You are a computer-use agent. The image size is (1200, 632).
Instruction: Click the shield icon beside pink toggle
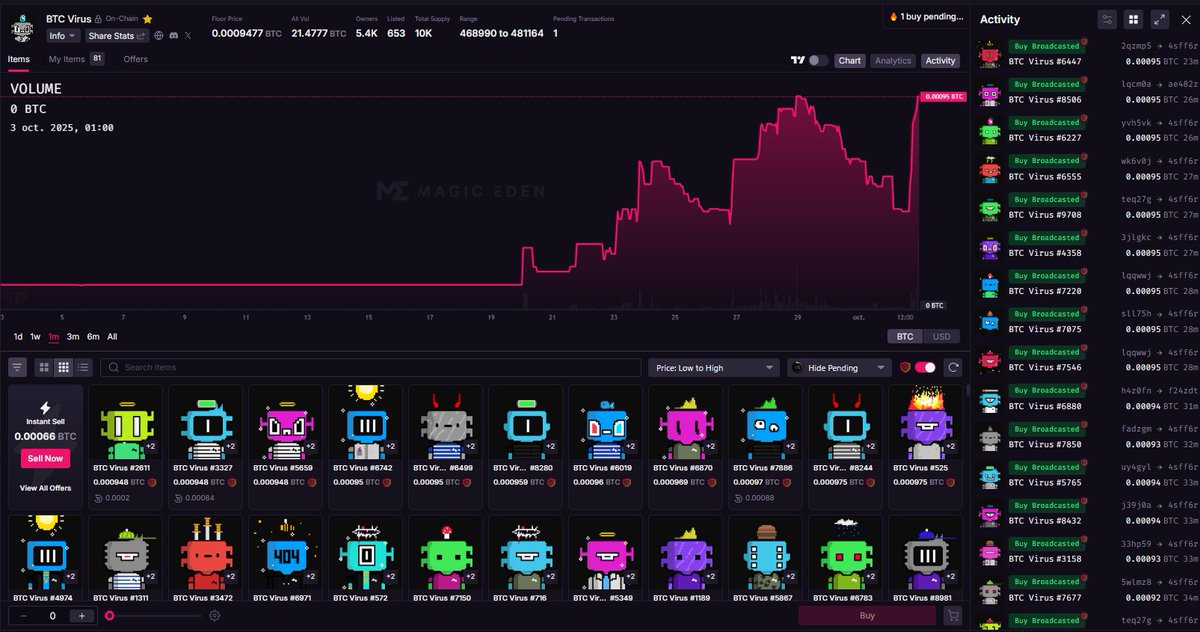[x=905, y=368]
